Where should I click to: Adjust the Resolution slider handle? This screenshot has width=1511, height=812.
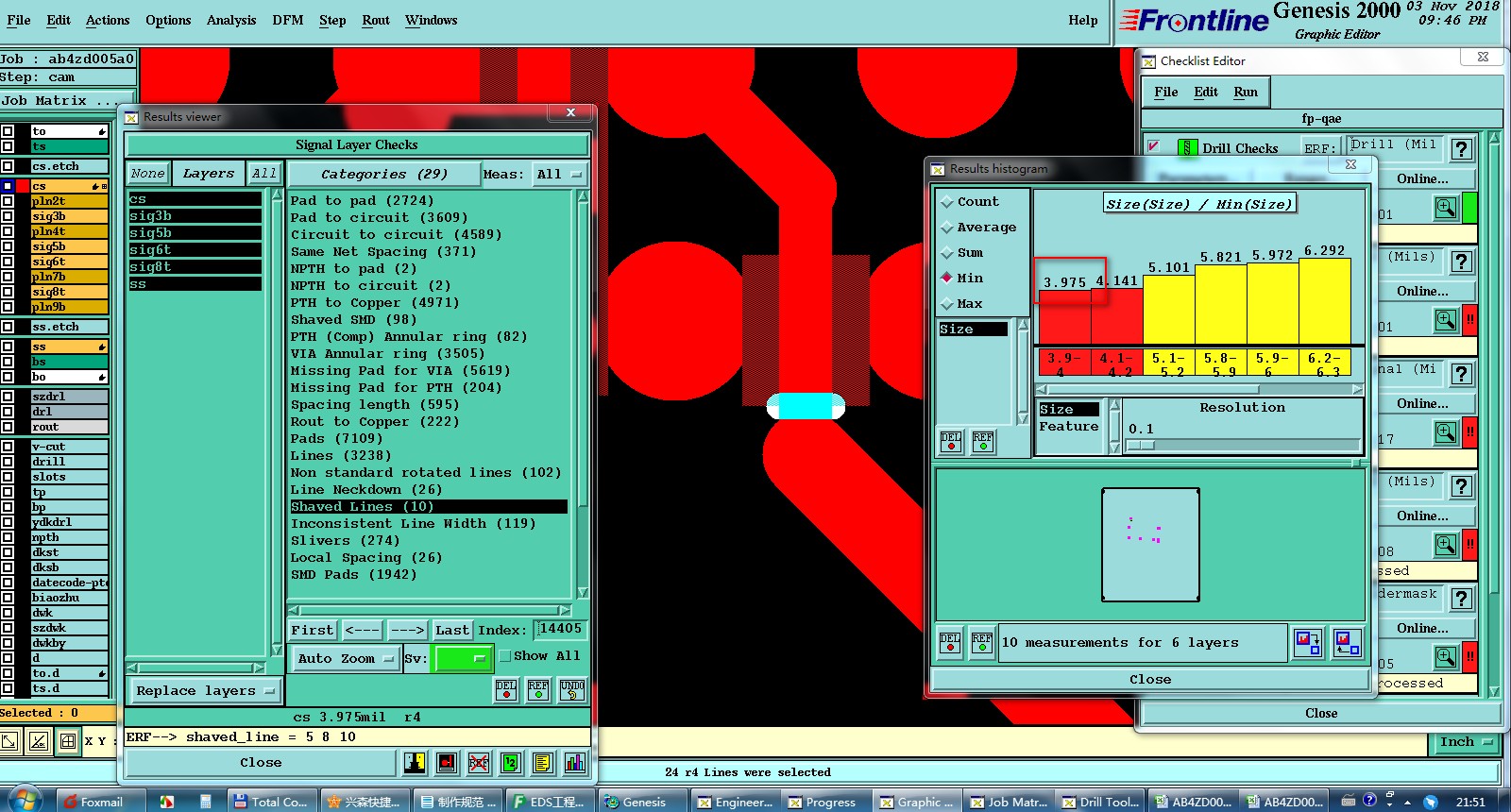click(1141, 445)
